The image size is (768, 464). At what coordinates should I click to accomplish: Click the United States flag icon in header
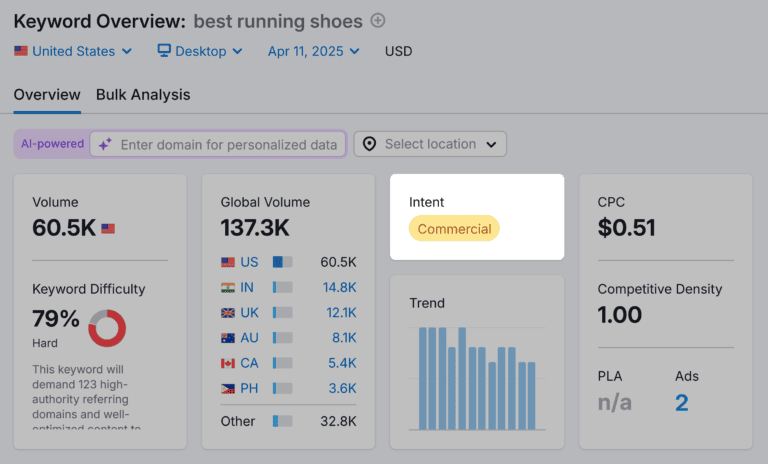(21, 50)
